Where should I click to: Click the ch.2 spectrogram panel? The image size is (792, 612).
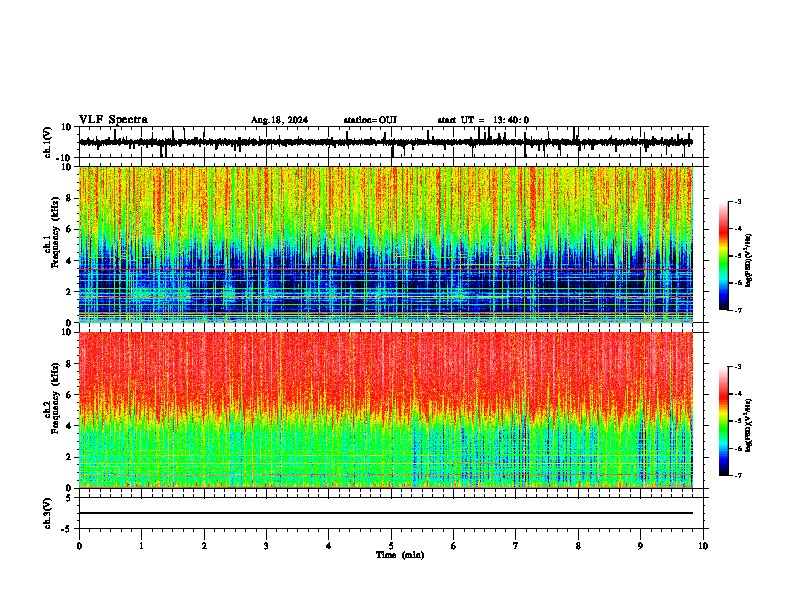coord(386,410)
